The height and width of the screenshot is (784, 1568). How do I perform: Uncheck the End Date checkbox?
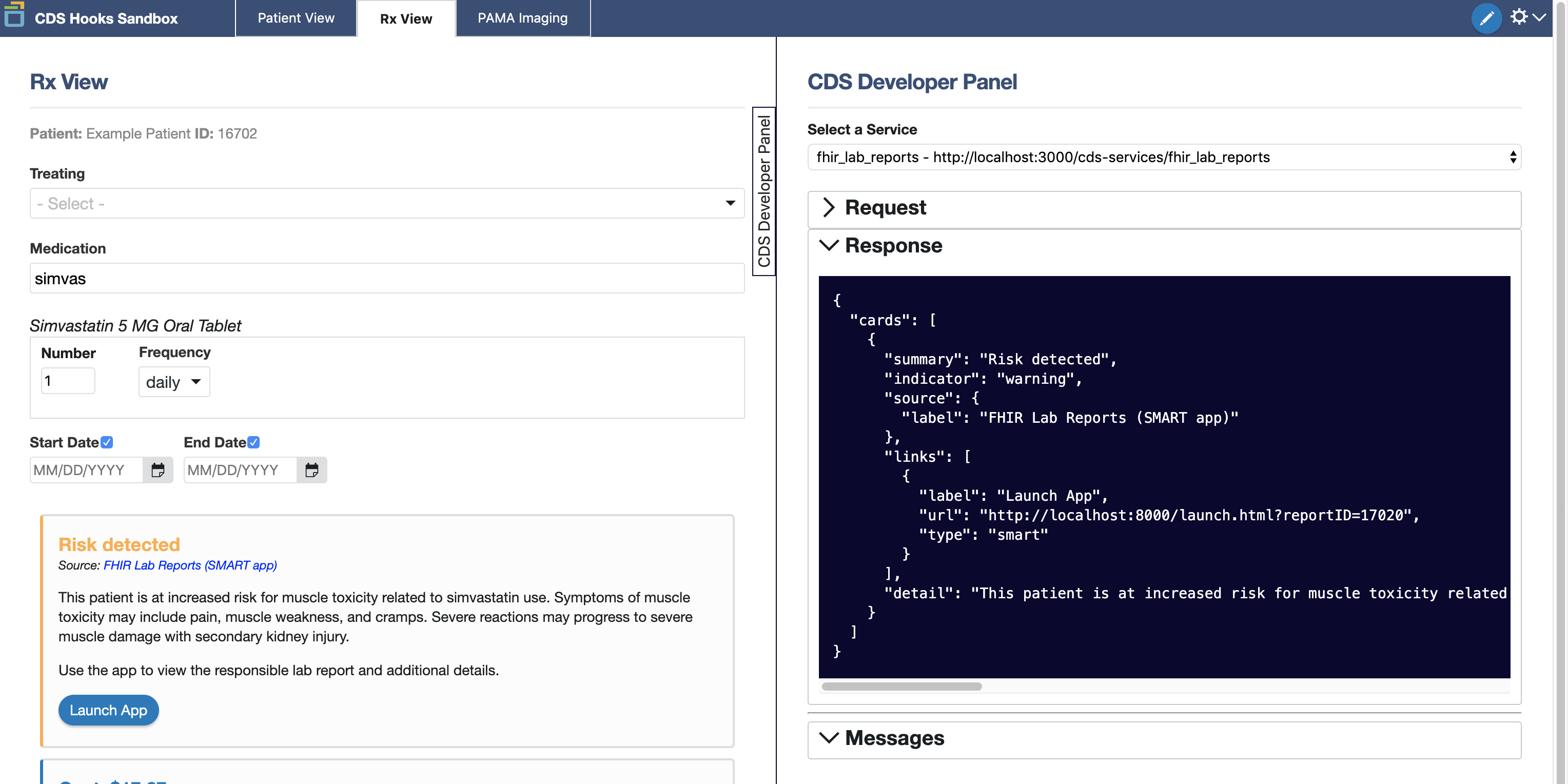[254, 442]
